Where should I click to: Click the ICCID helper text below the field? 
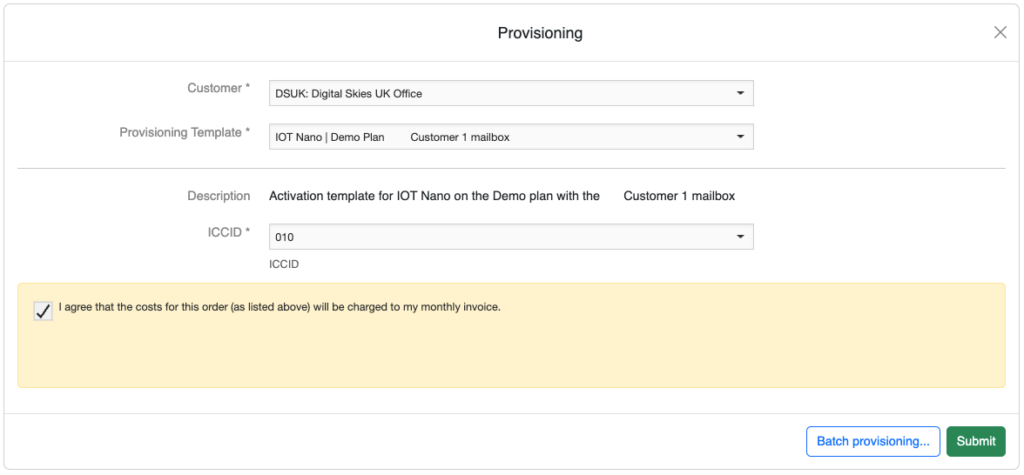pyautogui.click(x=284, y=265)
